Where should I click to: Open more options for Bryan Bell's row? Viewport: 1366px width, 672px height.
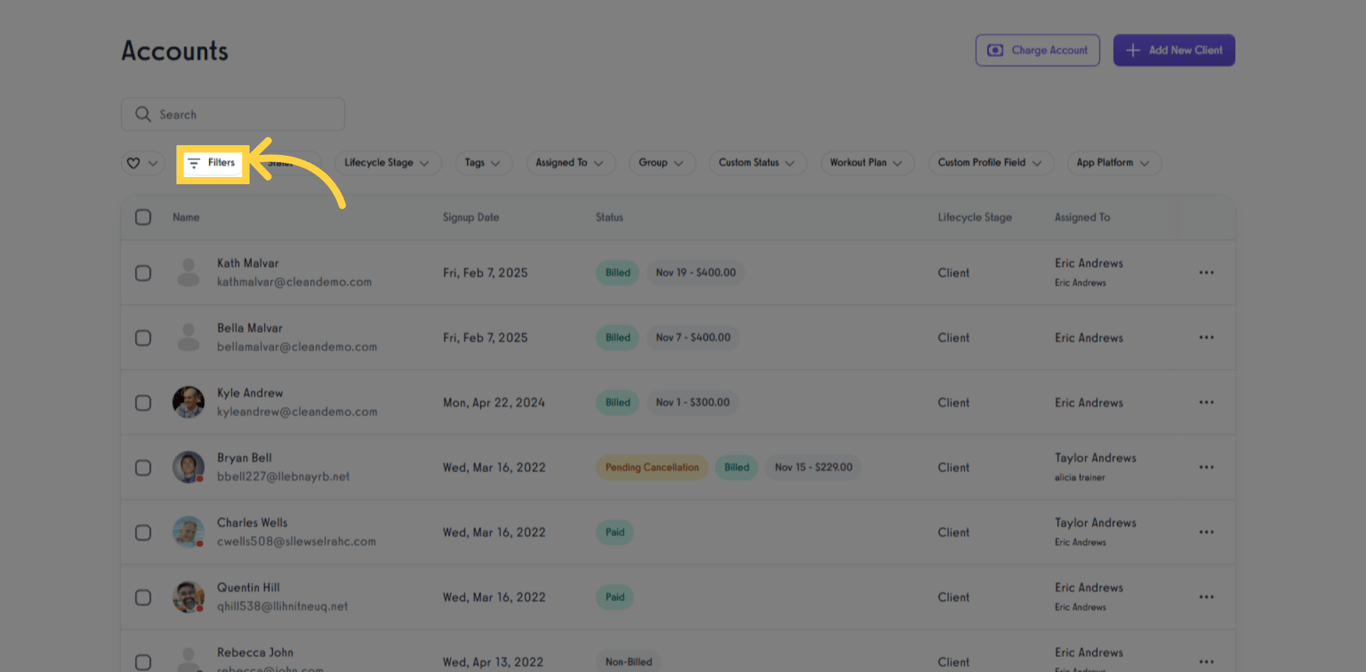pyautogui.click(x=1206, y=467)
